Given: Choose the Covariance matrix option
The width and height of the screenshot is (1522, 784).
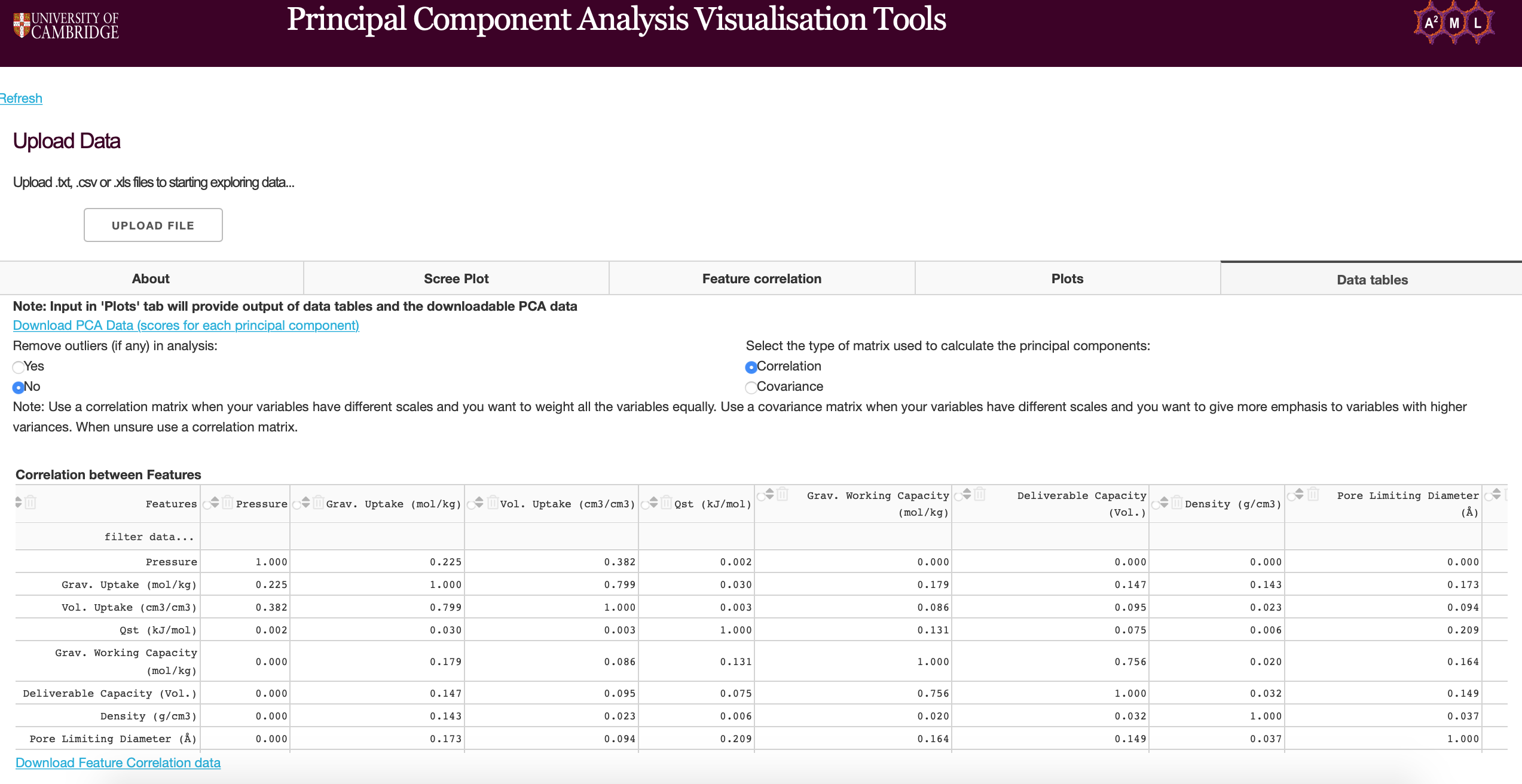Looking at the screenshot, I should click(751, 387).
